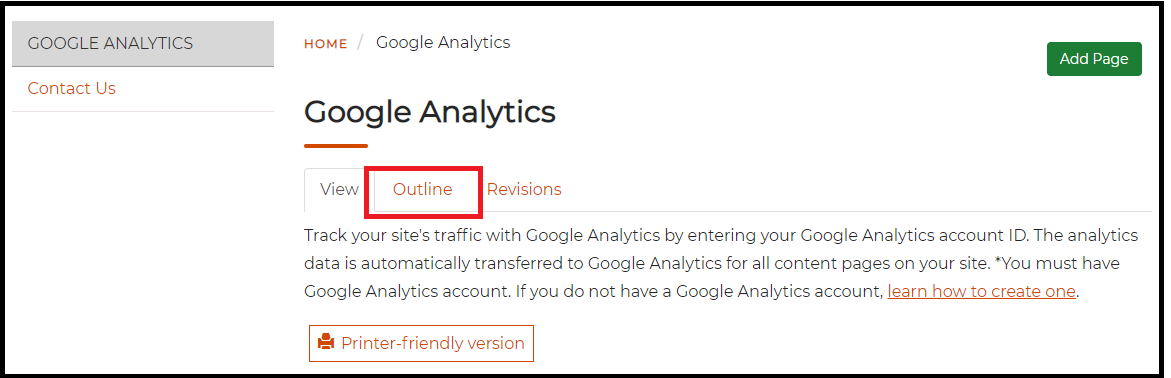Follow the 'learn how to create one' link
The width and height of the screenshot is (1171, 378).
(x=981, y=291)
